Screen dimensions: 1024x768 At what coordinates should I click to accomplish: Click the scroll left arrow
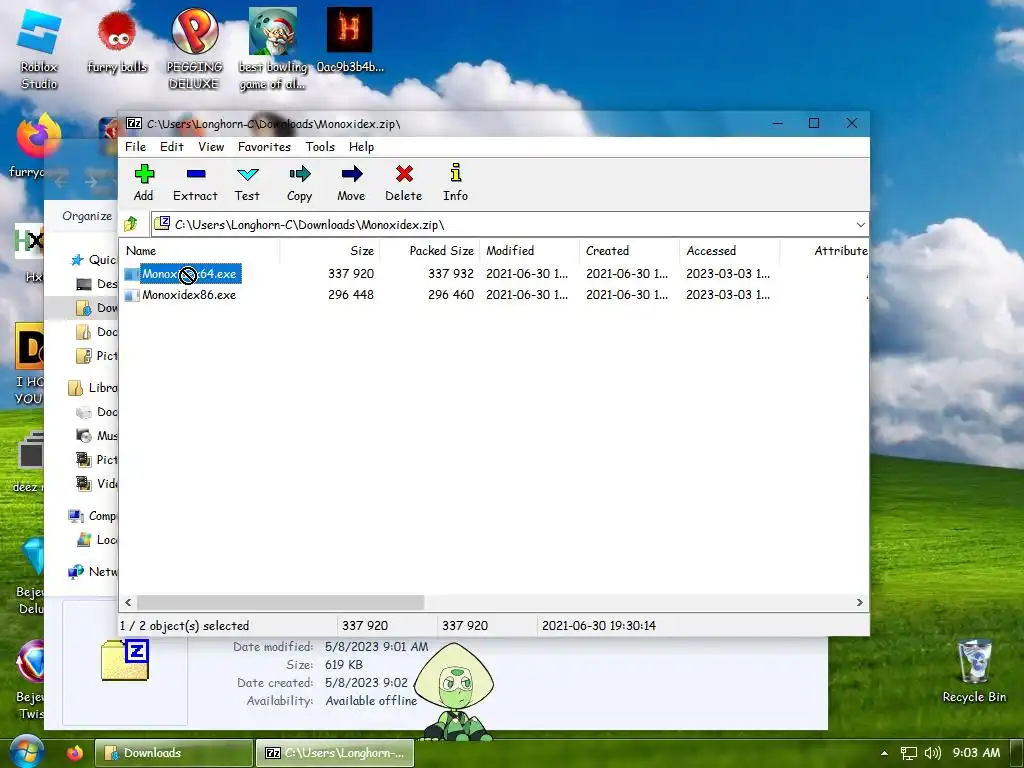tap(128, 602)
